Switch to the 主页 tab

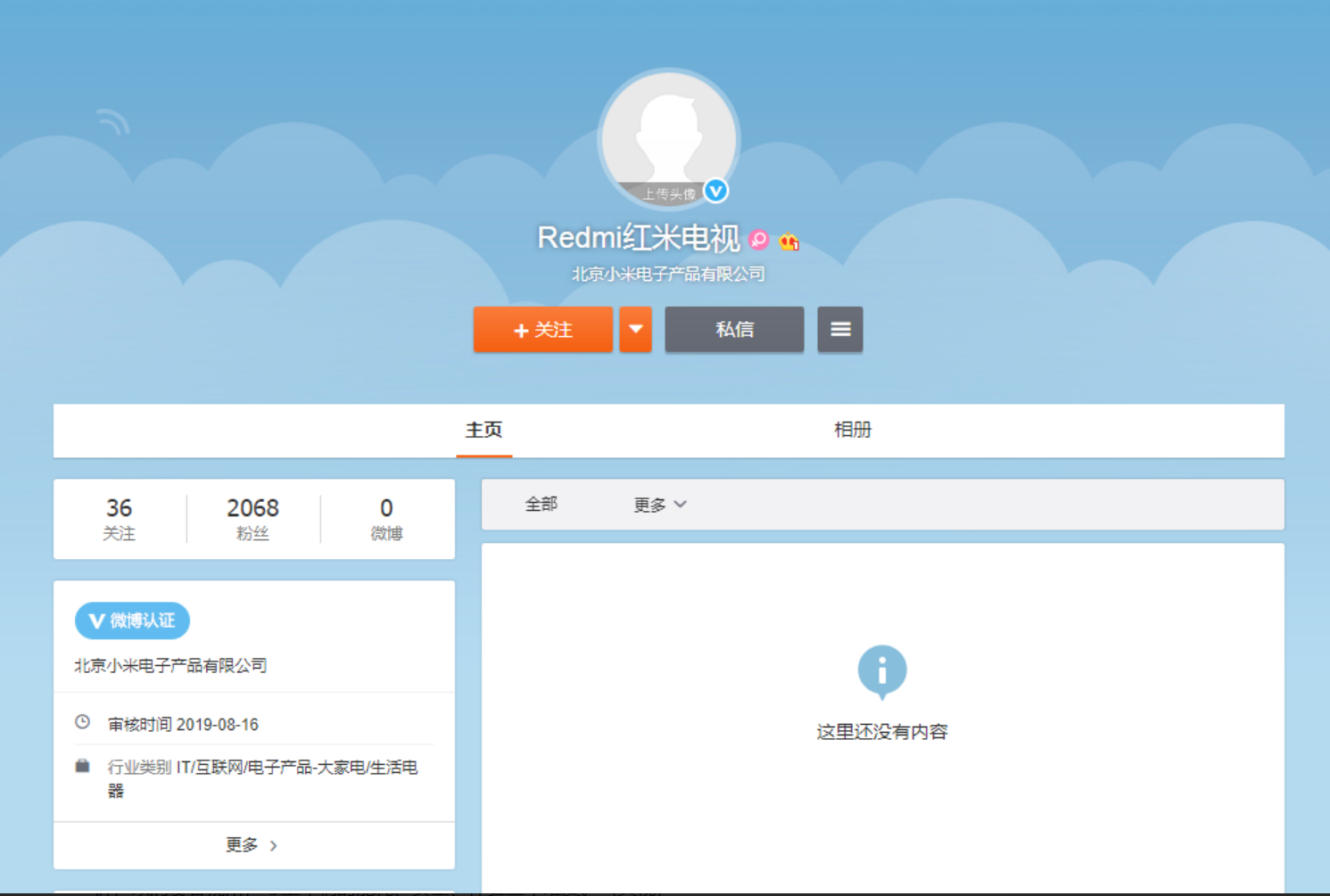(x=484, y=431)
